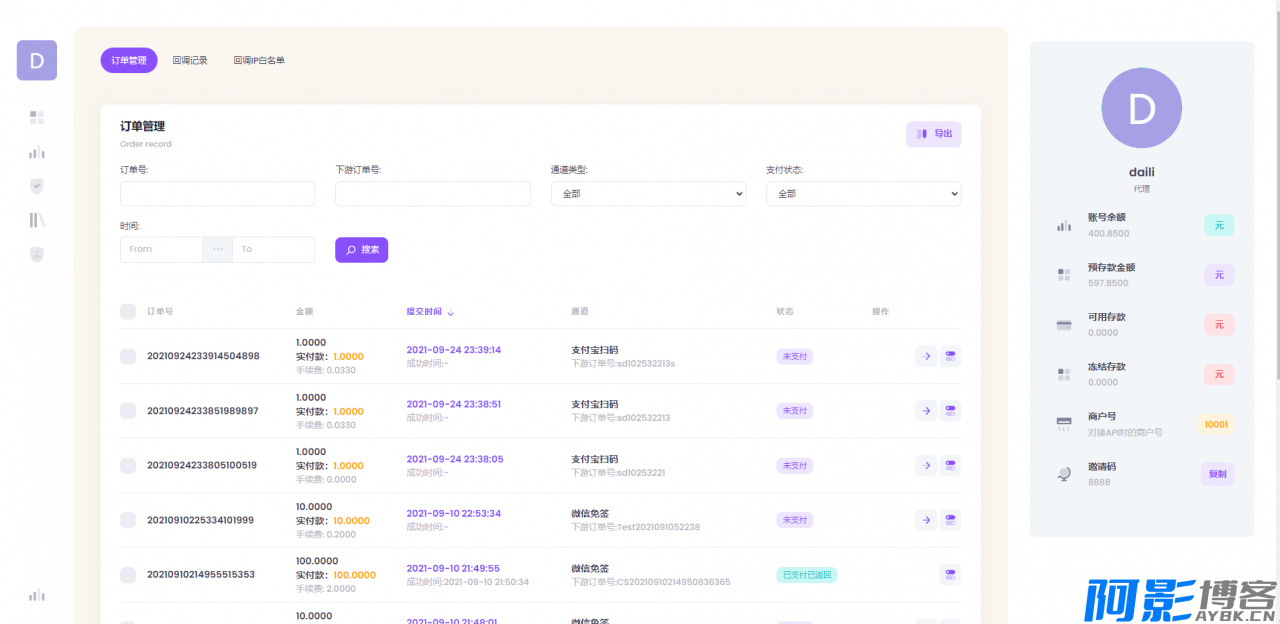Click settings switch icon for order 20210924233805100519
This screenshot has height=624, width=1280.
click(950, 465)
